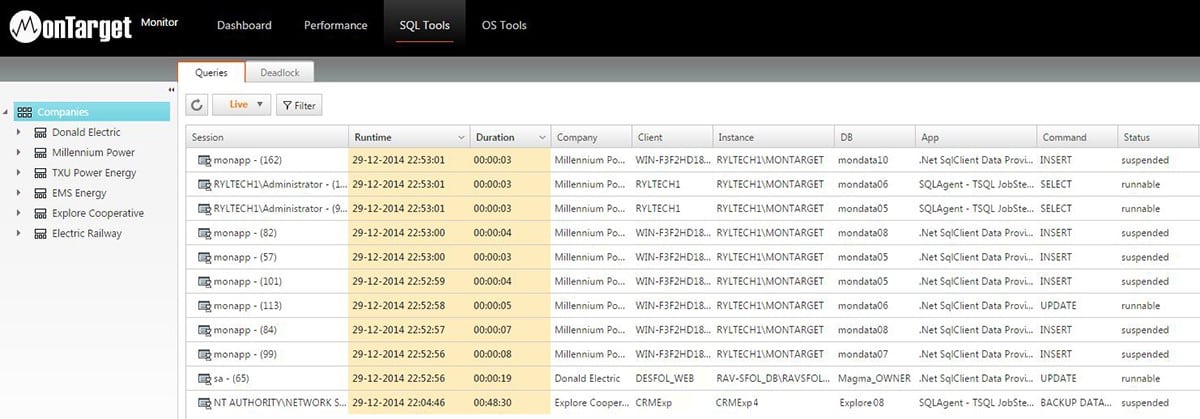Click the Explore Cooperative company icon
This screenshot has width=1200, height=419.
coord(40,213)
